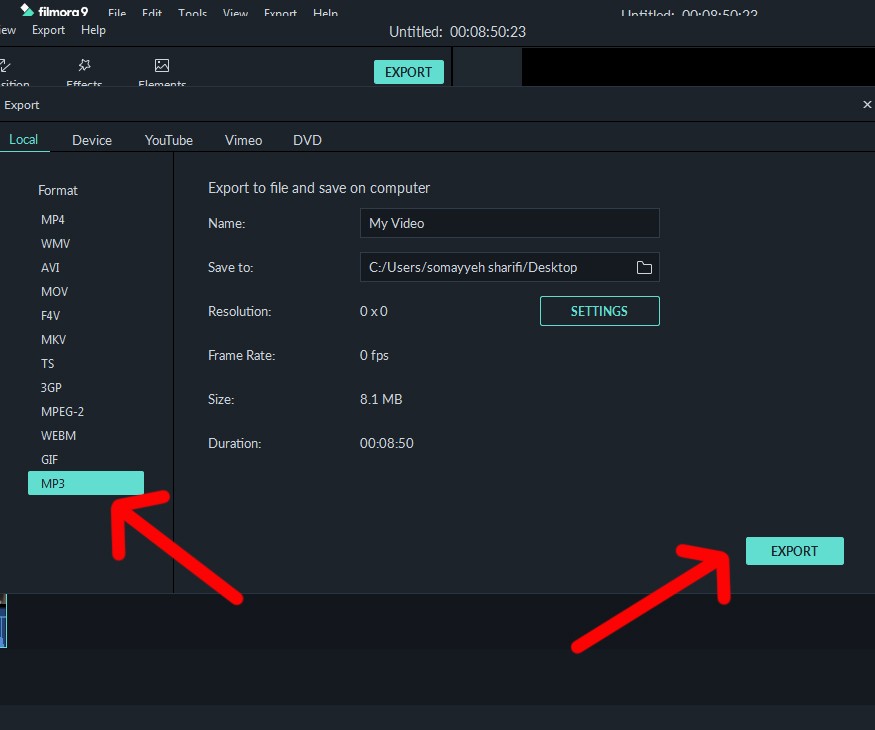Open the Vimeo export tab
Viewport: 875px width, 730px height.
(x=243, y=140)
